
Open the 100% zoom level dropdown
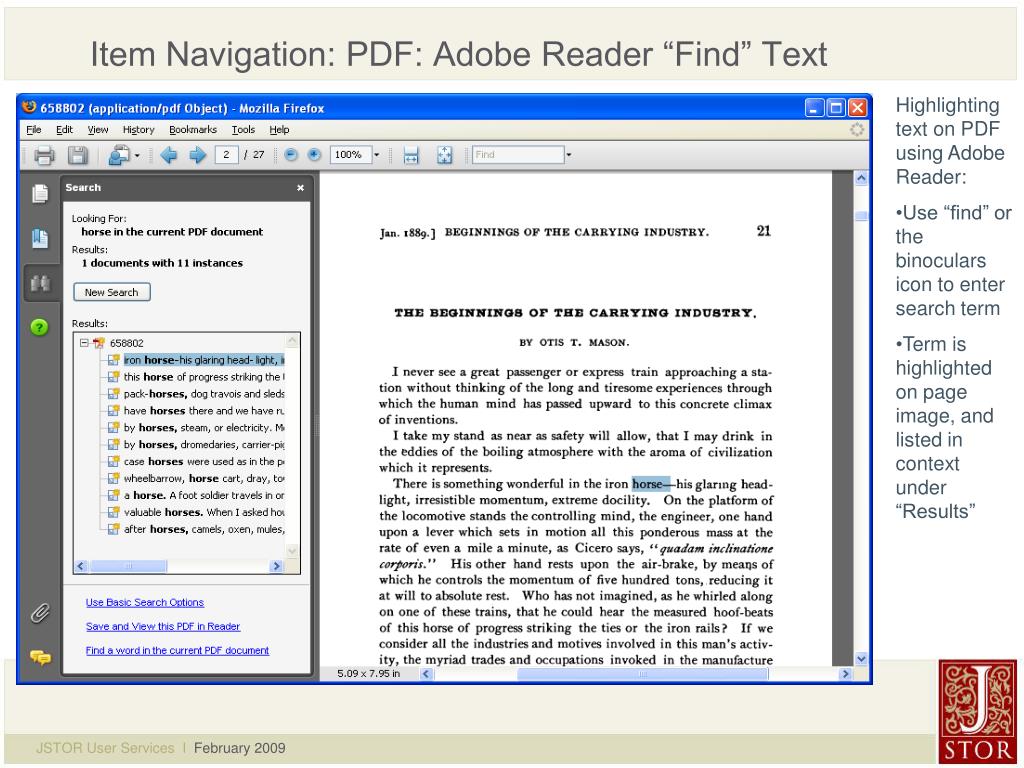pos(376,155)
